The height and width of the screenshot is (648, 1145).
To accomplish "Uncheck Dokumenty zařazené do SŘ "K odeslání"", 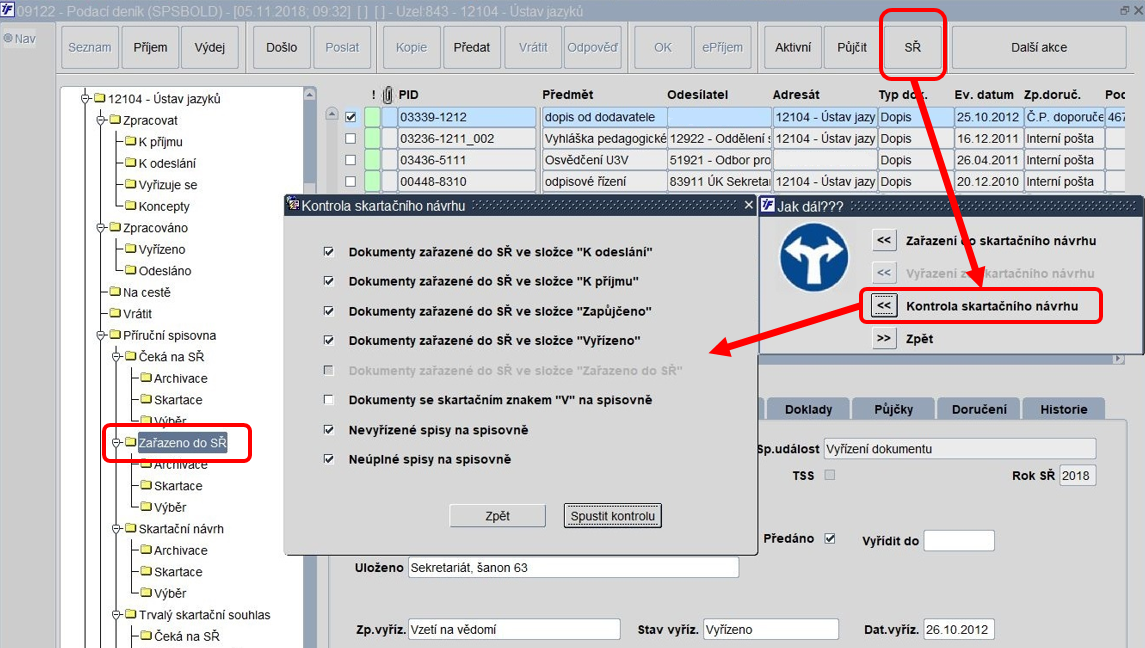I will tap(329, 251).
